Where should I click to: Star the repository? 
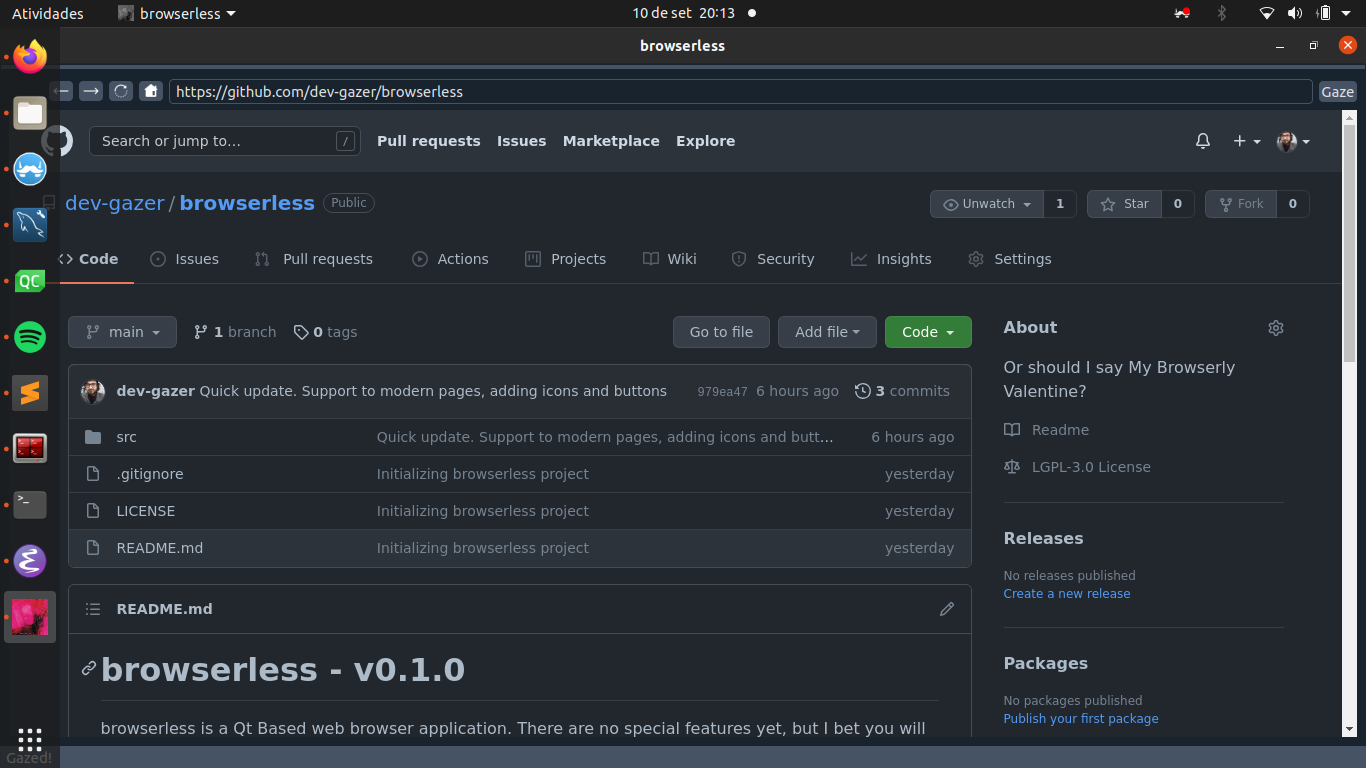click(x=1124, y=204)
